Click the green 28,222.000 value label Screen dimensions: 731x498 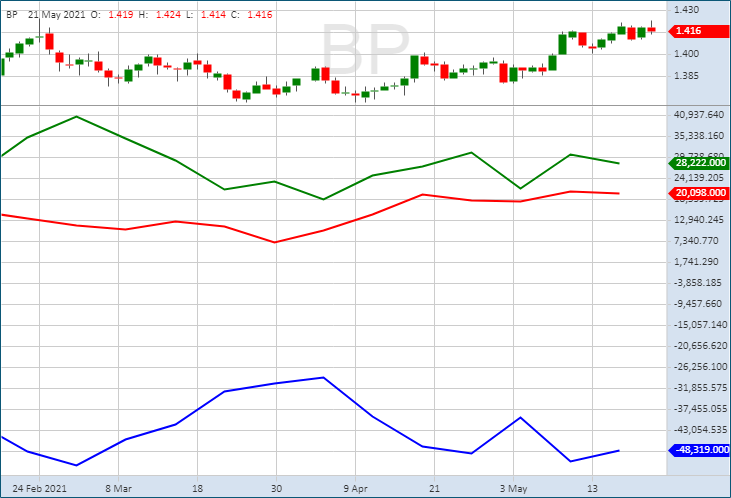coord(698,163)
